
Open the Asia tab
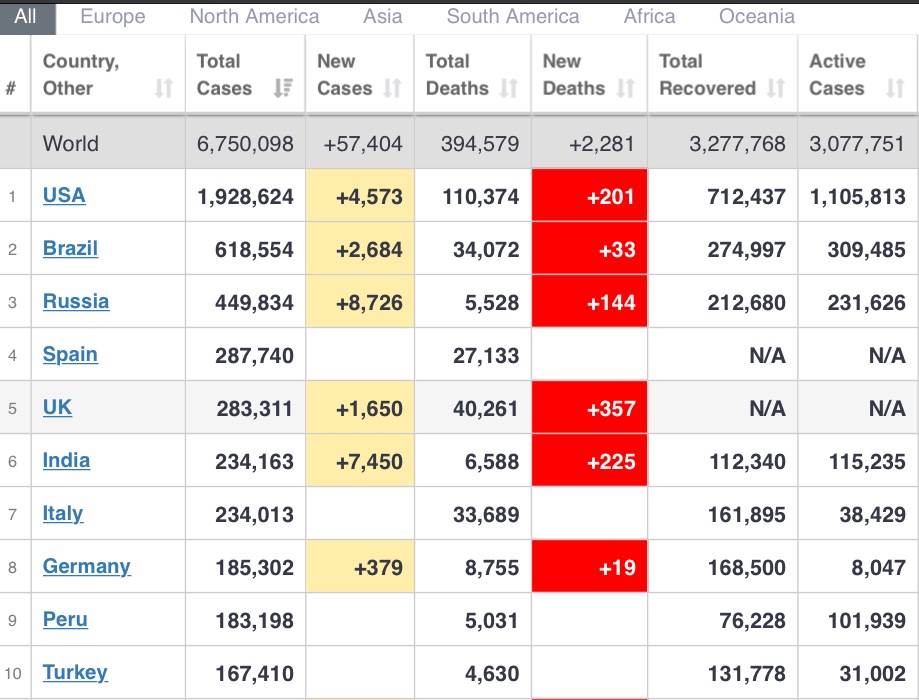(x=383, y=16)
